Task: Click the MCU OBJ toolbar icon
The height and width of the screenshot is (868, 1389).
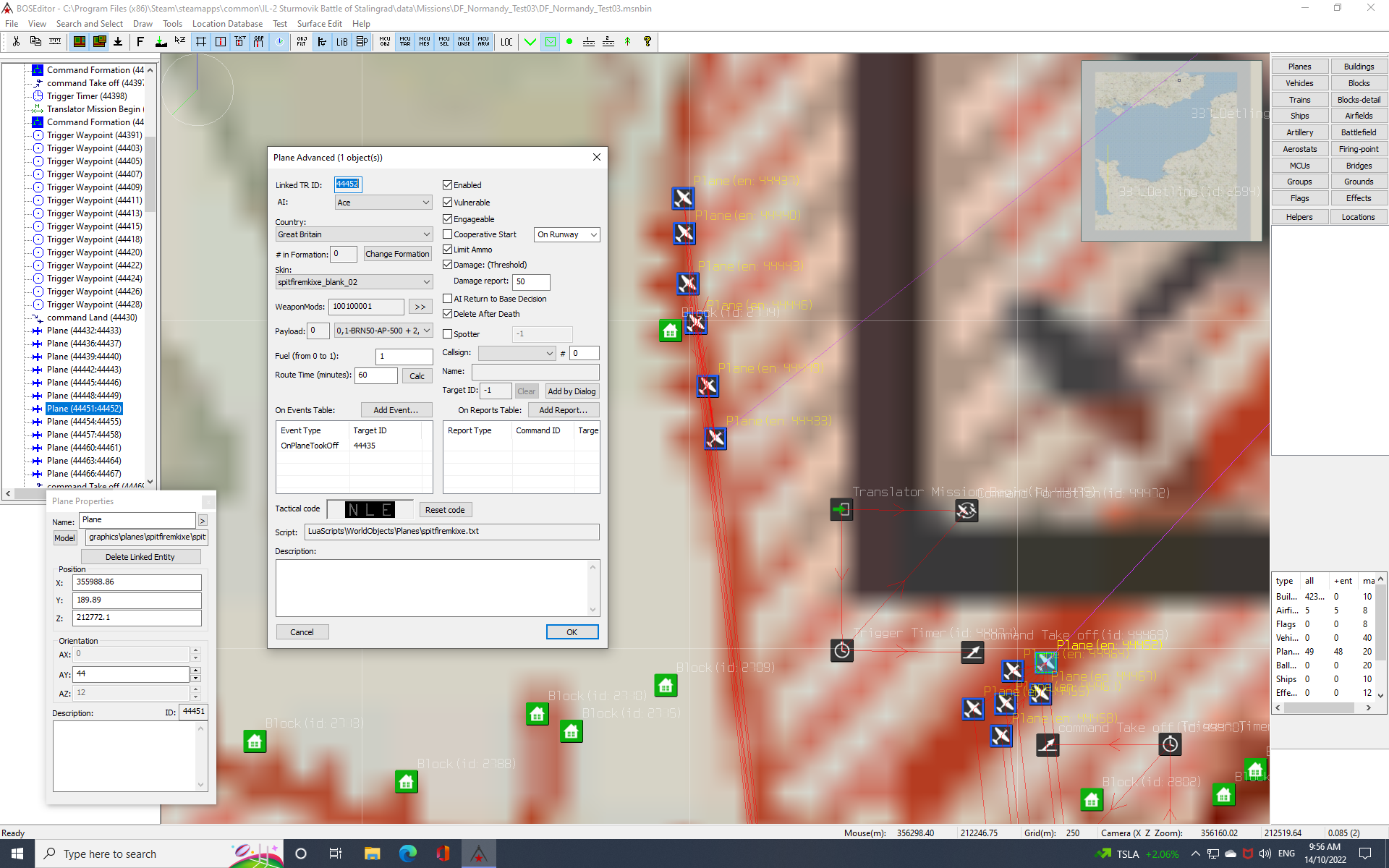Action: point(385,42)
